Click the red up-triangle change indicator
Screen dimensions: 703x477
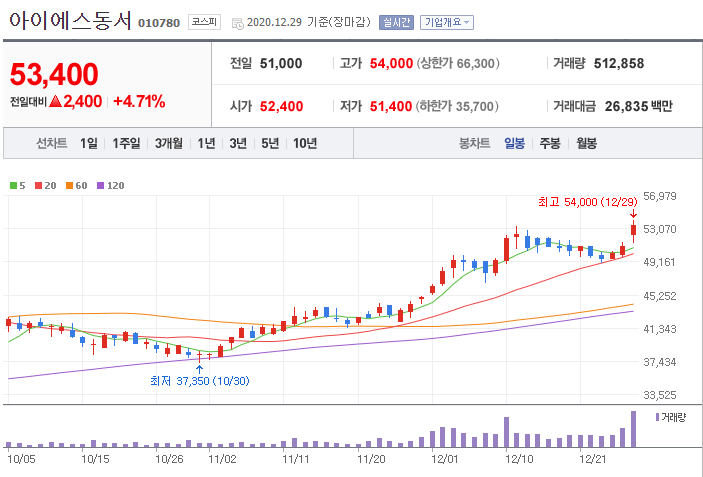55,101
